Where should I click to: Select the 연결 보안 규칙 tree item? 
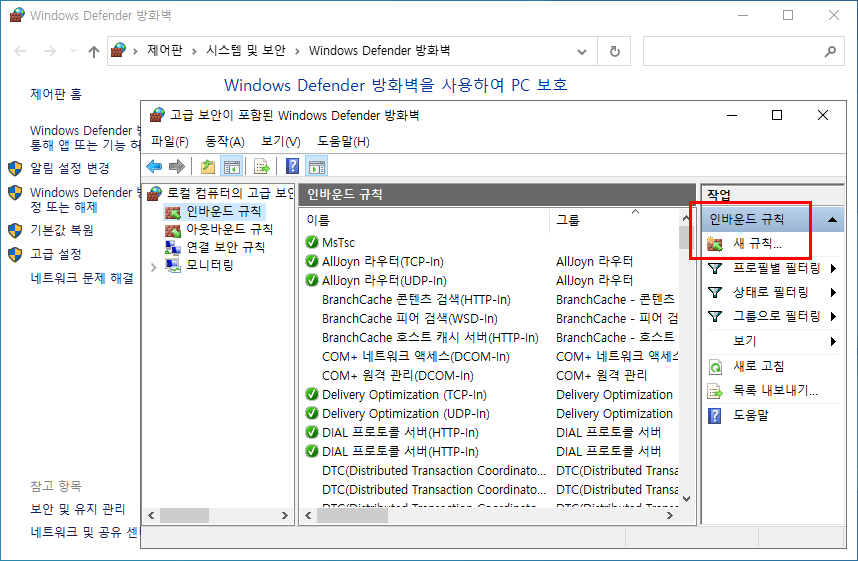coord(225,247)
